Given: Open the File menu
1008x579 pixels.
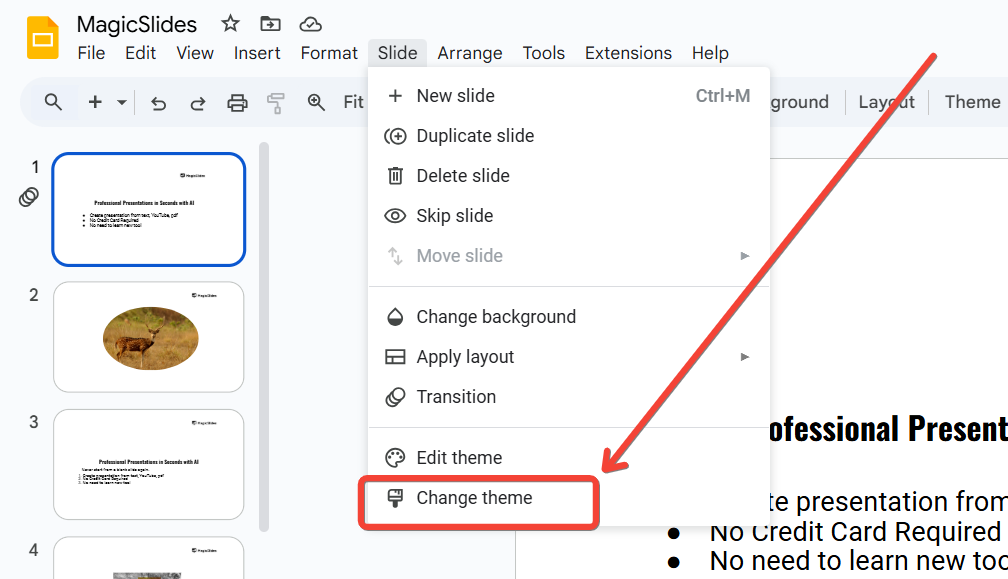Looking at the screenshot, I should pos(91,53).
